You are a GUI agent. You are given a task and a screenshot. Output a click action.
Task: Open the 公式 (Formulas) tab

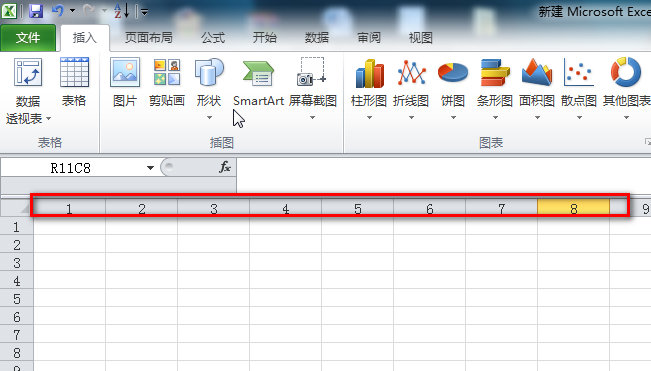[x=213, y=38]
